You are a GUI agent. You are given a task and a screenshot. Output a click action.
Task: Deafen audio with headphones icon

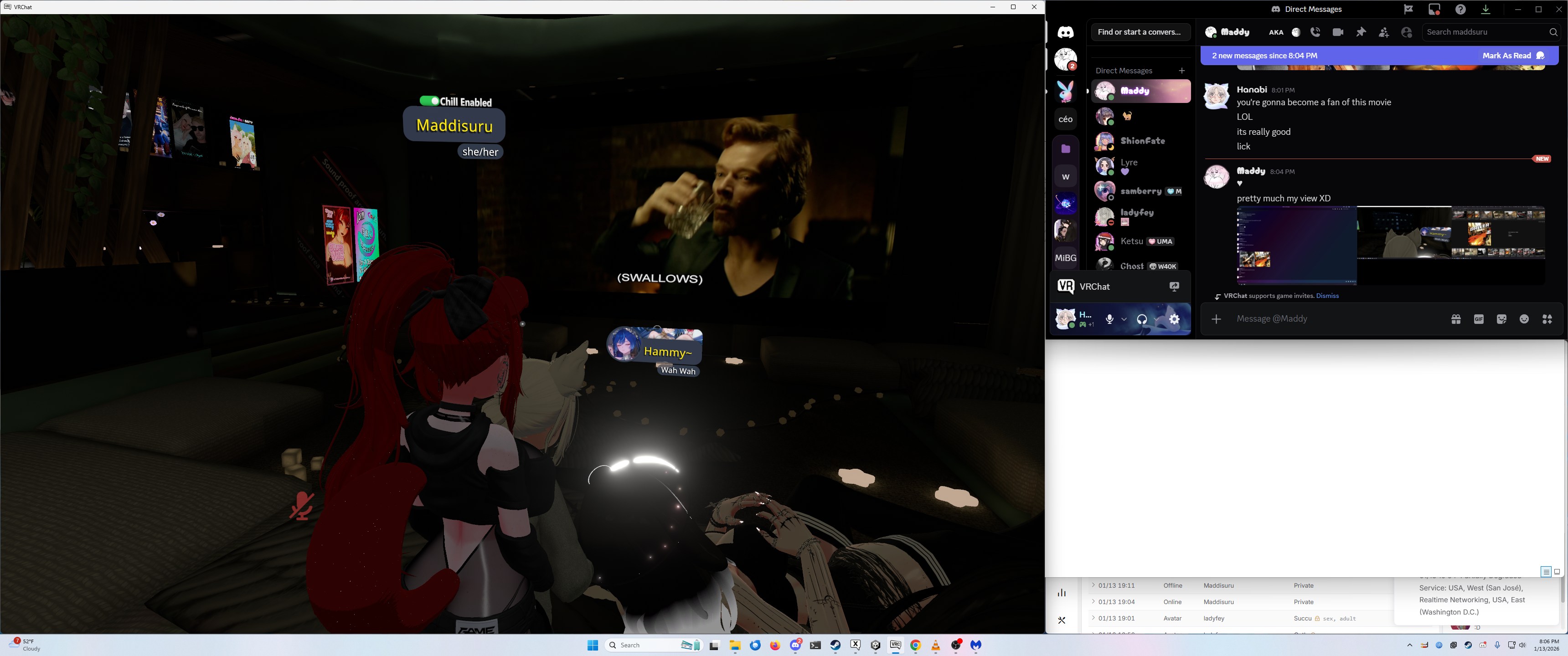pos(1142,319)
